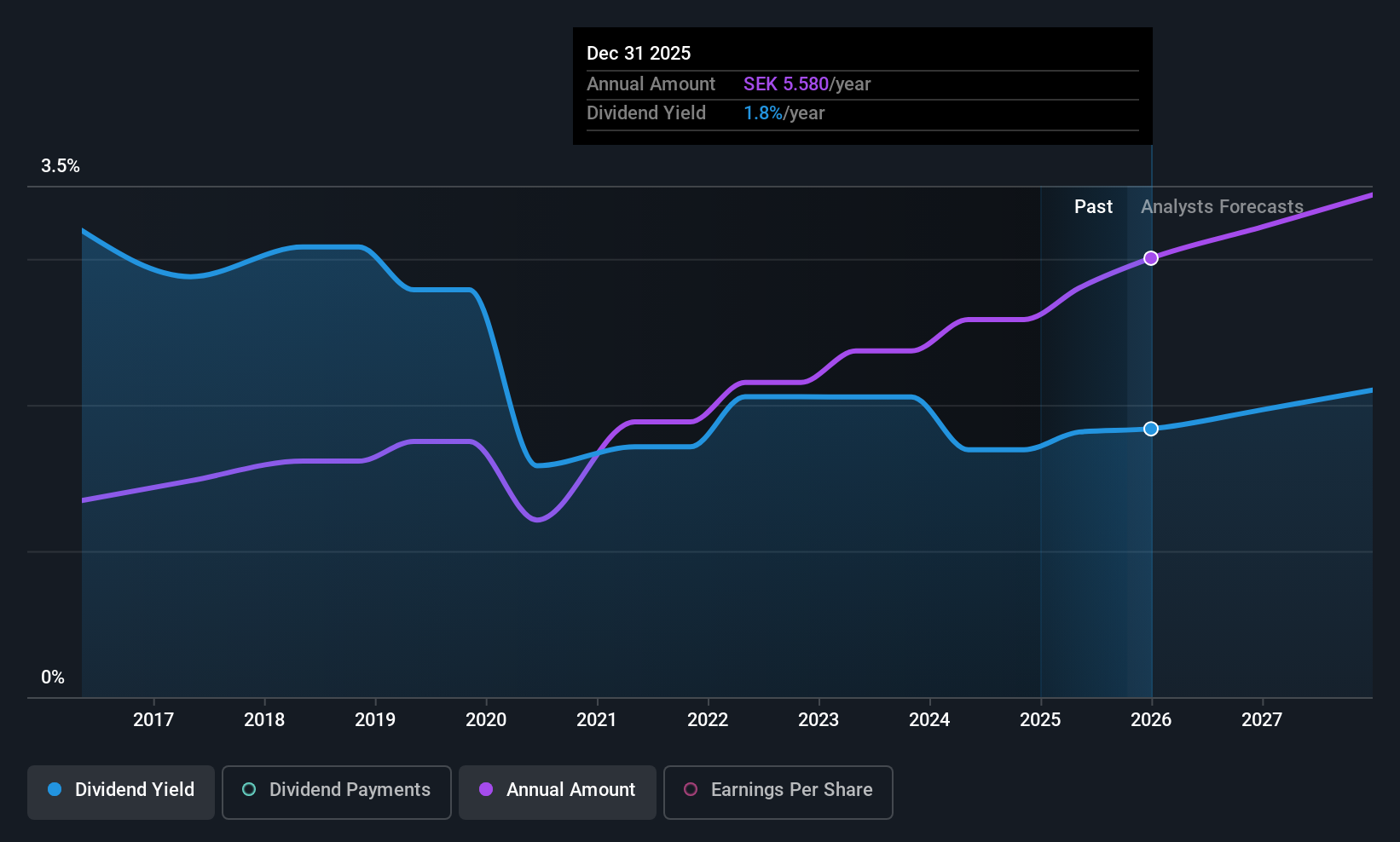Click the 2020 x-axis year label
Image resolution: width=1400 pixels, height=842 pixels.
(486, 719)
